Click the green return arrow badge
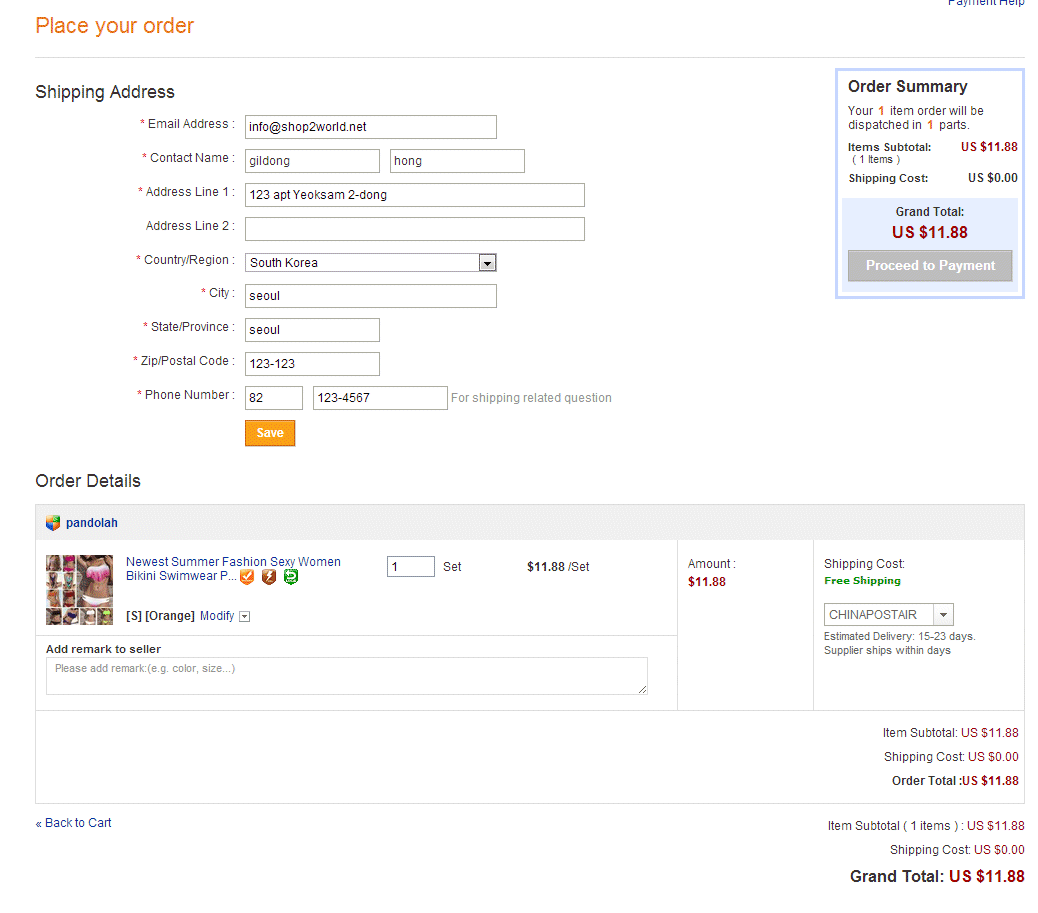This screenshot has height=913, width=1038. pyautogui.click(x=291, y=577)
